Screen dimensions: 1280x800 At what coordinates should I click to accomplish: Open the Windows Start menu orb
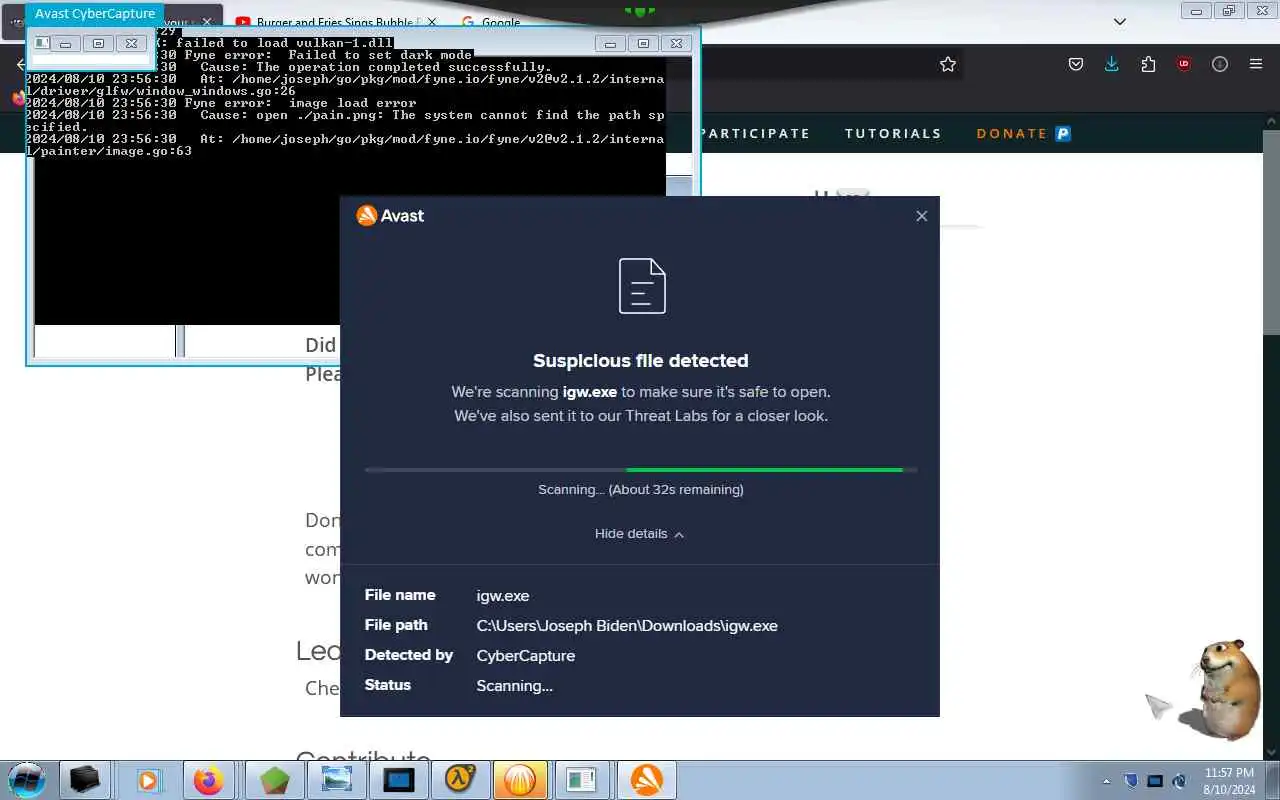click(27, 779)
